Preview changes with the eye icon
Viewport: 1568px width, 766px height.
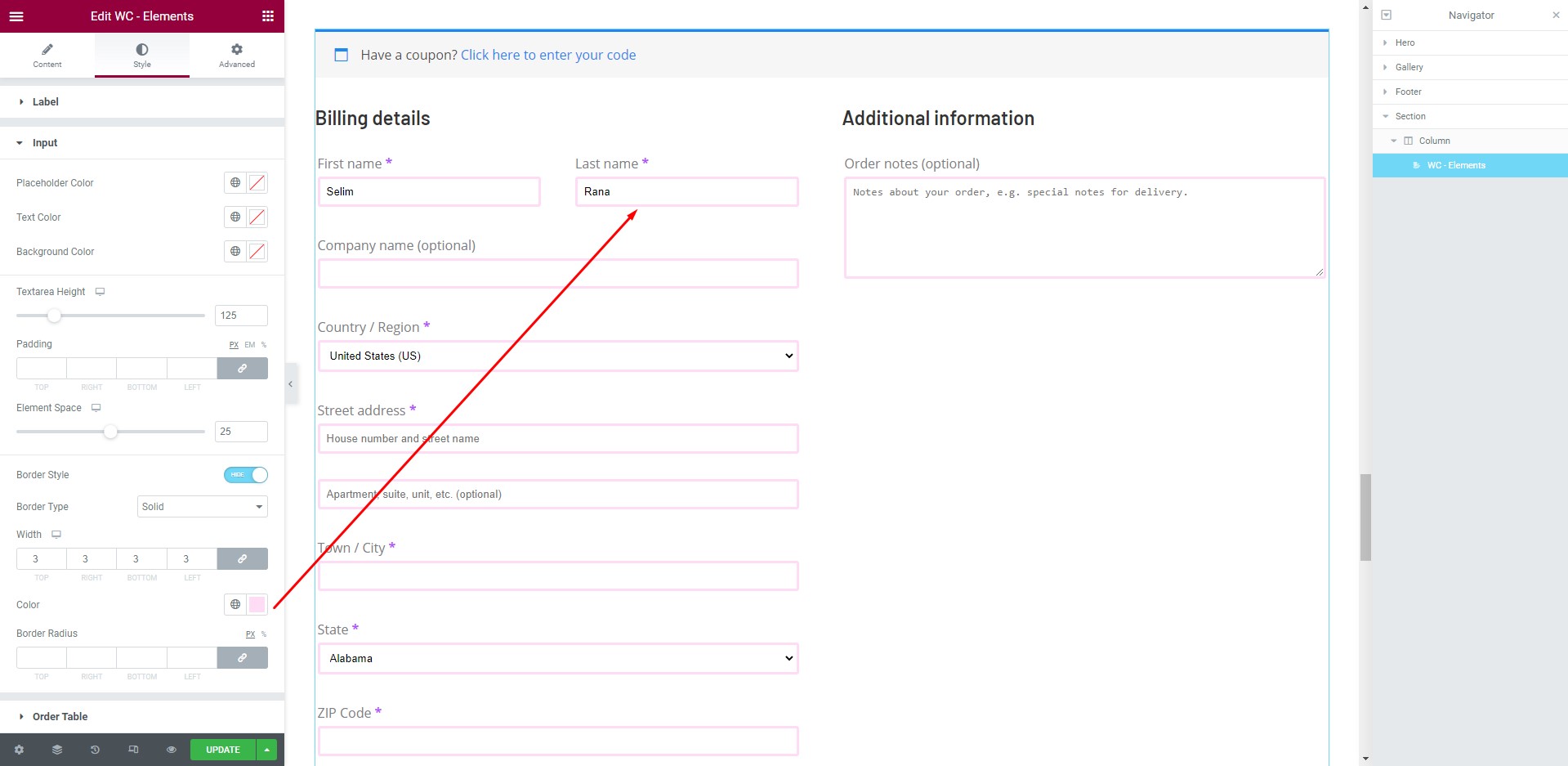point(171,749)
